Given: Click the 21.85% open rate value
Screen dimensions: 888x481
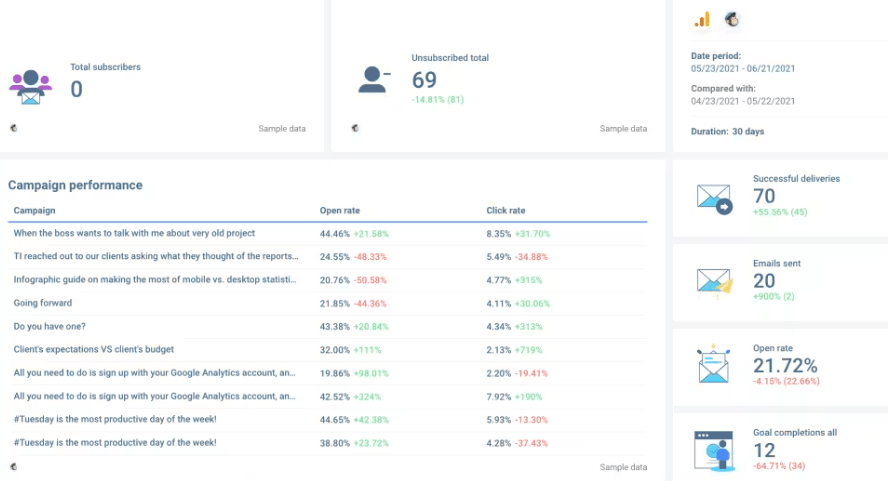Looking at the screenshot, I should click(335, 304).
